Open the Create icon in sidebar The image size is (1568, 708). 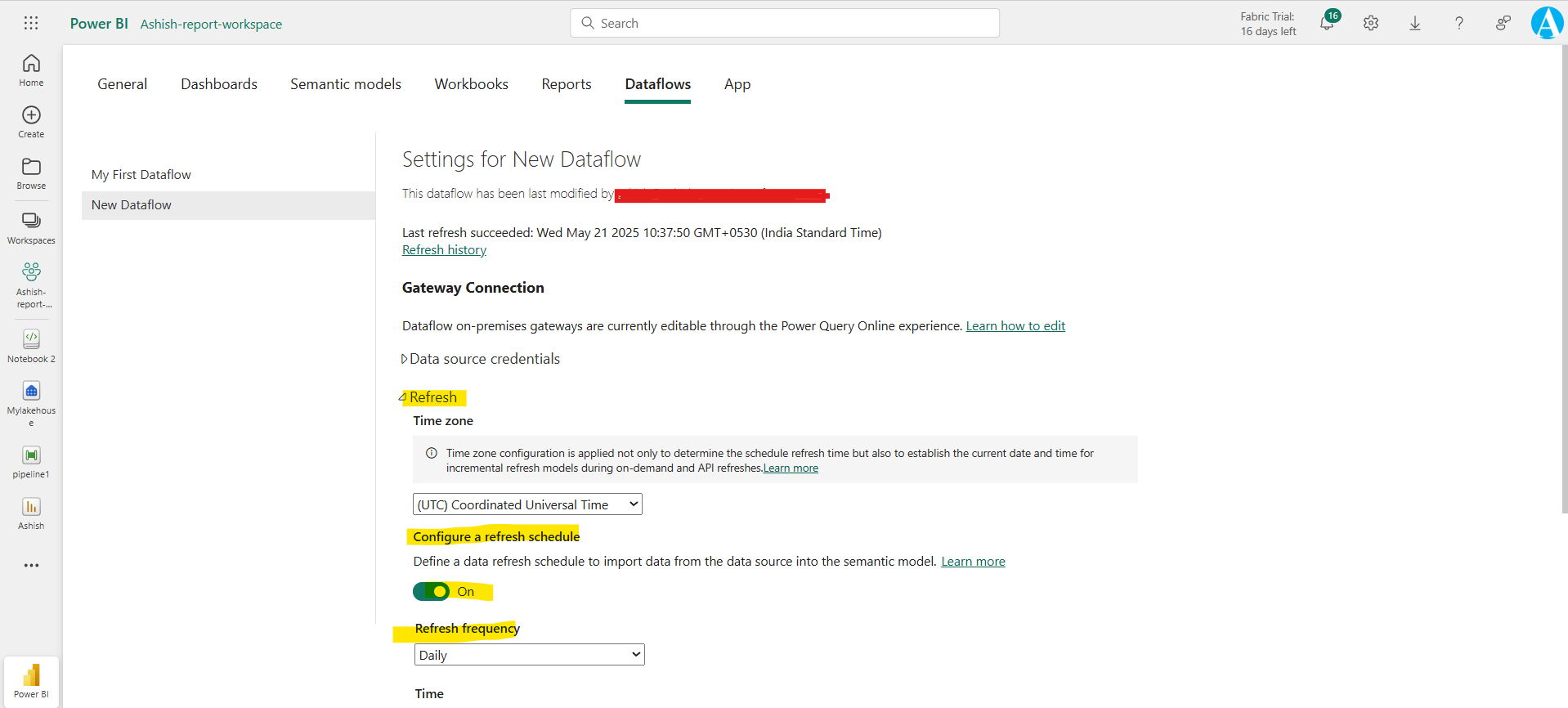31,121
